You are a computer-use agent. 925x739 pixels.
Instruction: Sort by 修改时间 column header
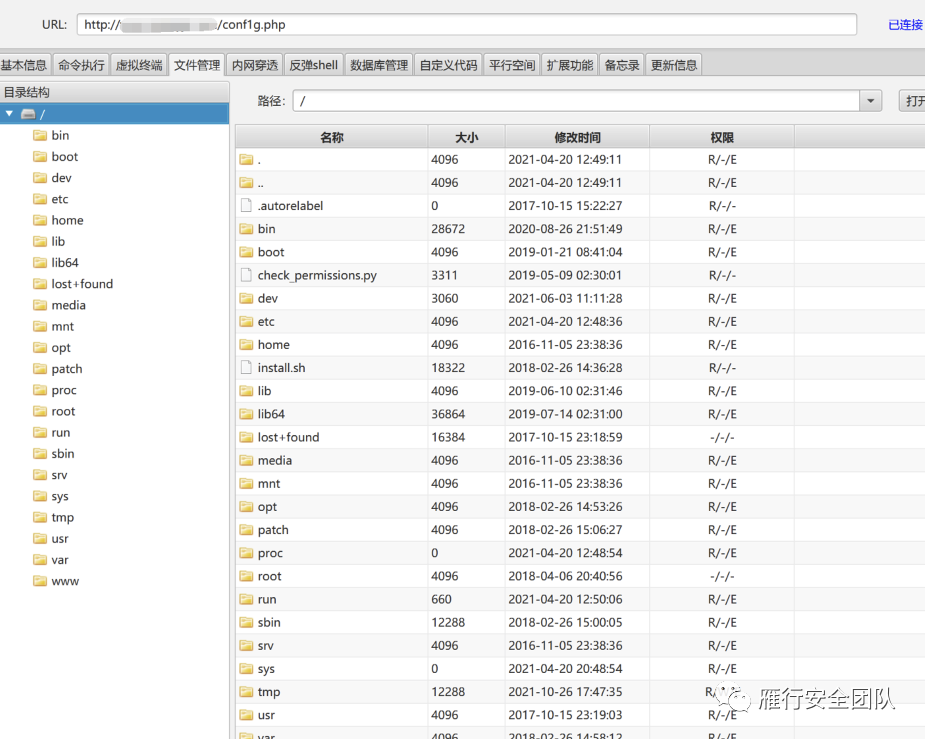click(x=577, y=138)
